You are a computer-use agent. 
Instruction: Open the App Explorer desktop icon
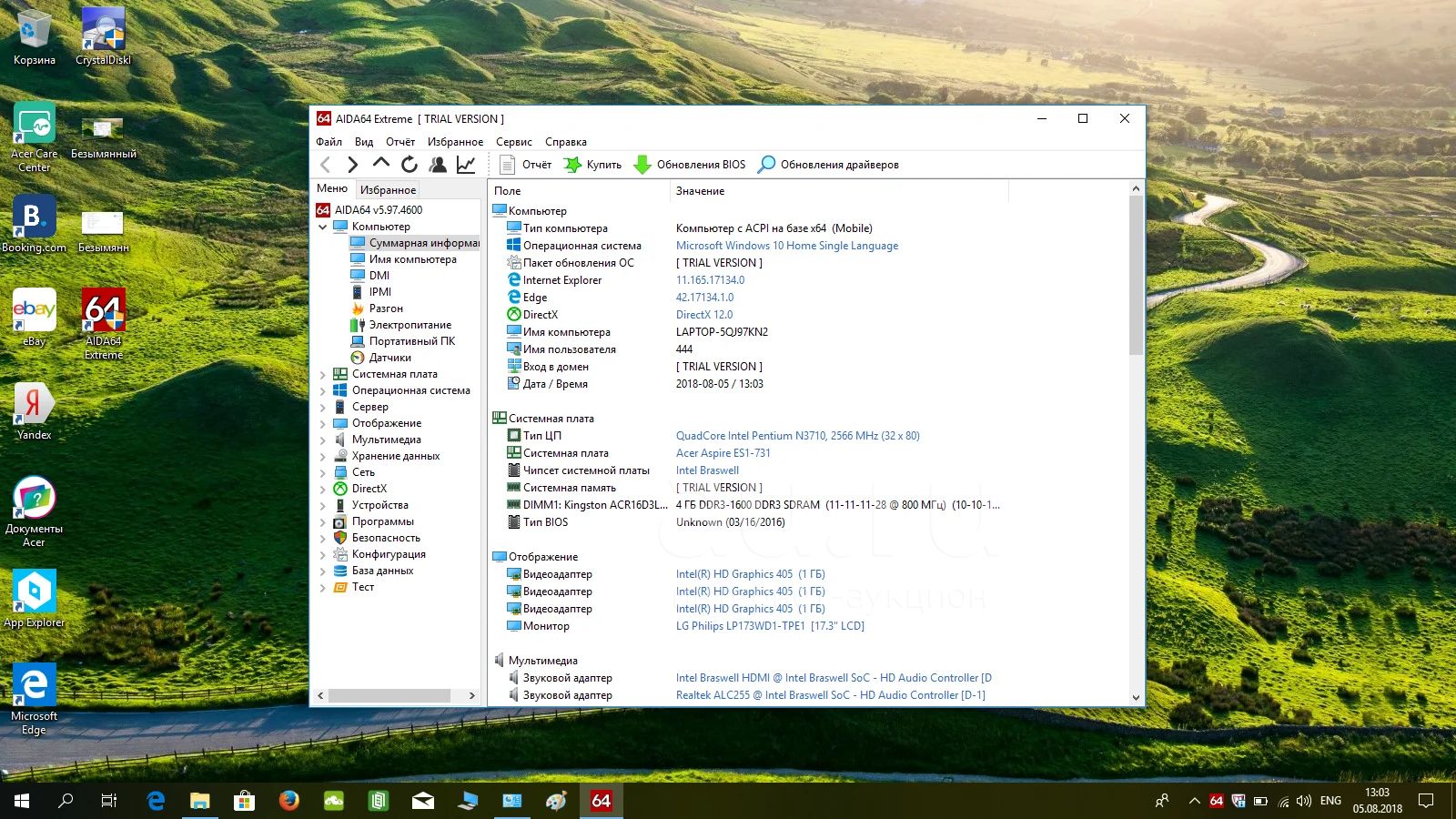[x=35, y=600]
